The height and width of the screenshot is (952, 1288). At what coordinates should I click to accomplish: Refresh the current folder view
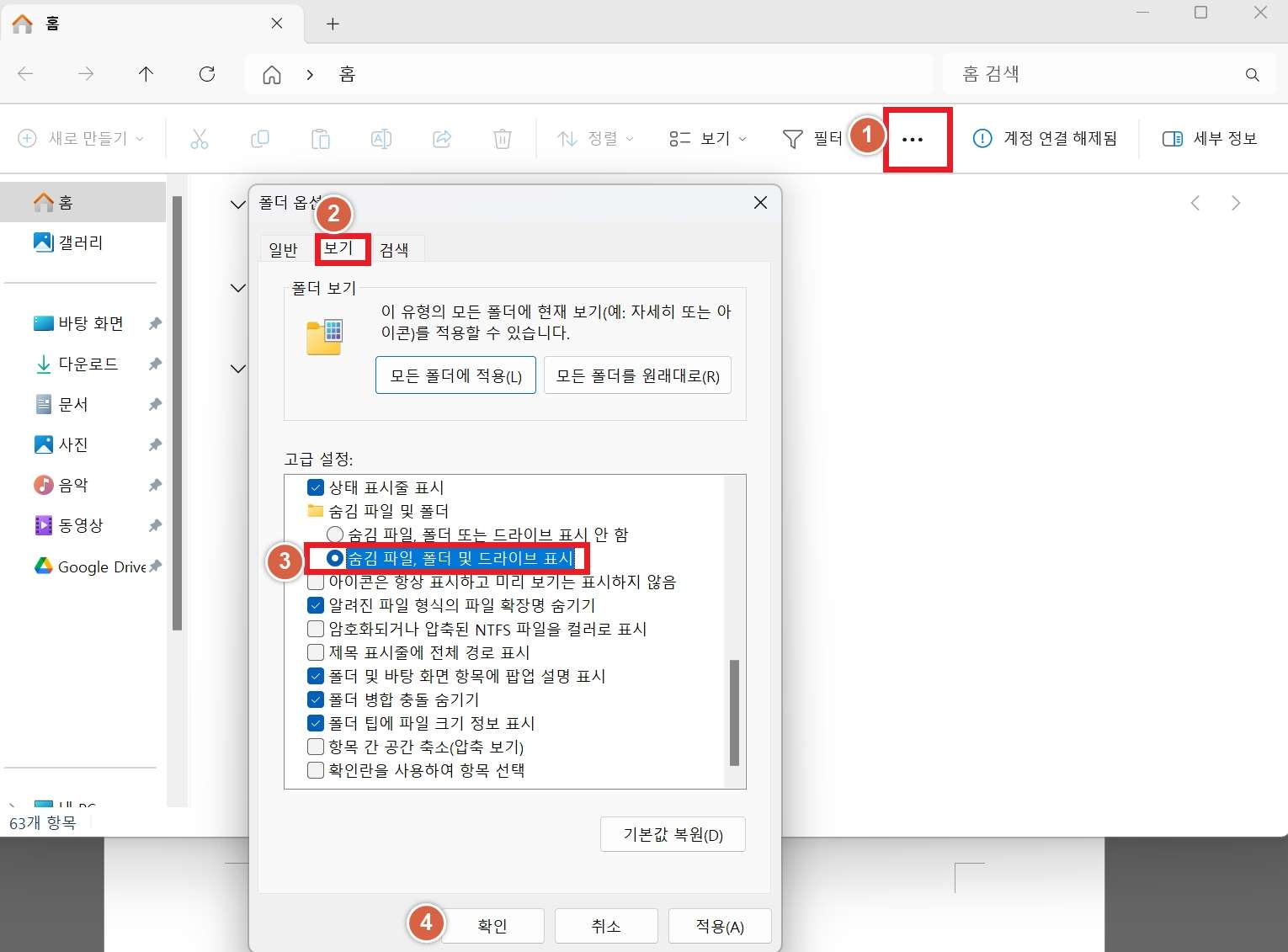coord(207,74)
